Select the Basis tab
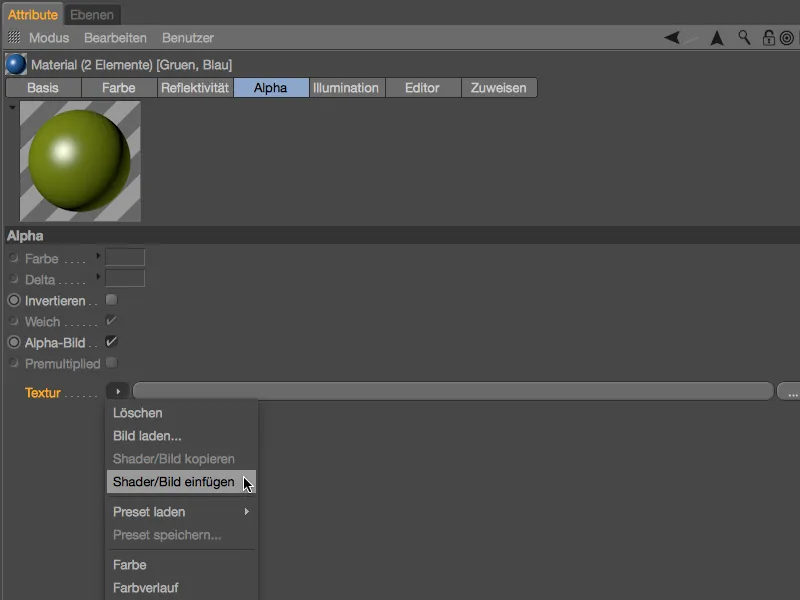The height and width of the screenshot is (600, 800). coord(43,88)
